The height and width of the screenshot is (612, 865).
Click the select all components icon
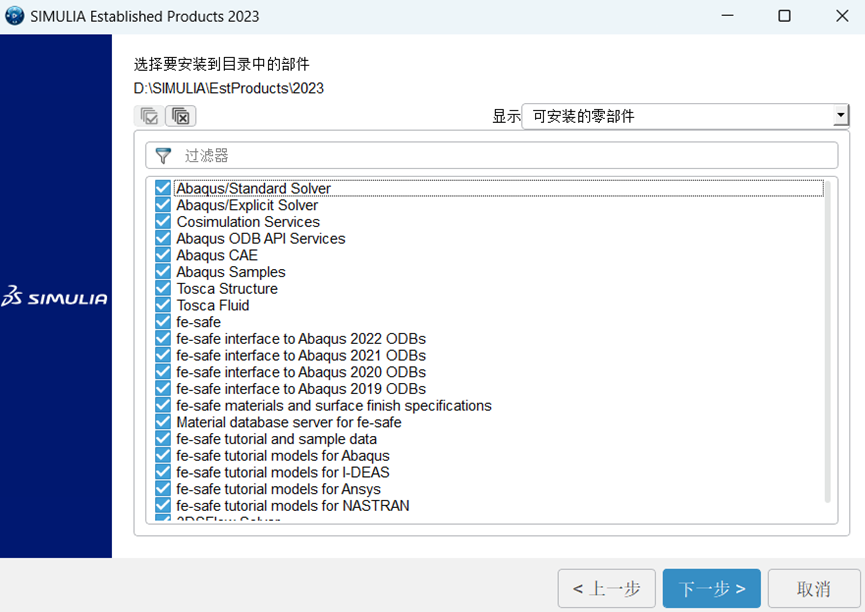pyautogui.click(x=147, y=115)
